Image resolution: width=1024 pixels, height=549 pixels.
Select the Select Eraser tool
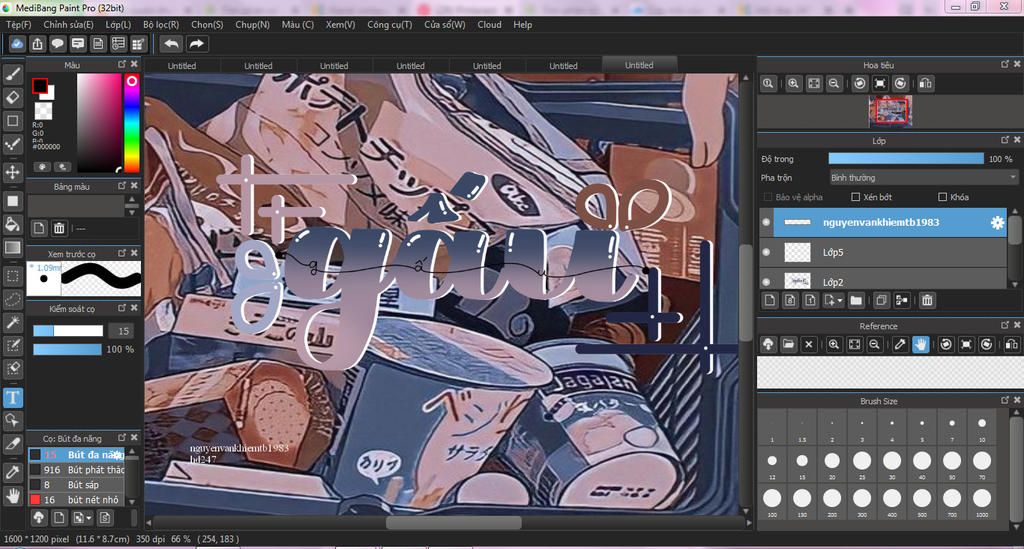click(x=12, y=369)
